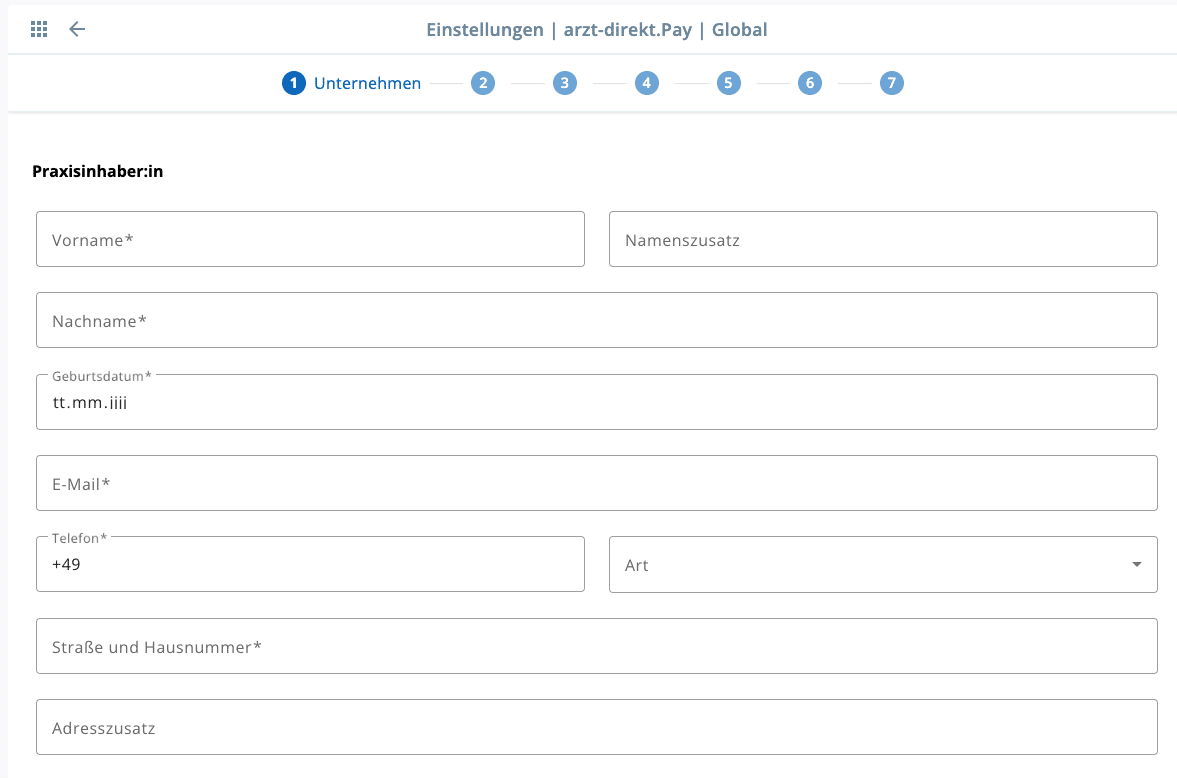The height and width of the screenshot is (778, 1177).
Task: Select the Nachname text field
Action: (596, 321)
